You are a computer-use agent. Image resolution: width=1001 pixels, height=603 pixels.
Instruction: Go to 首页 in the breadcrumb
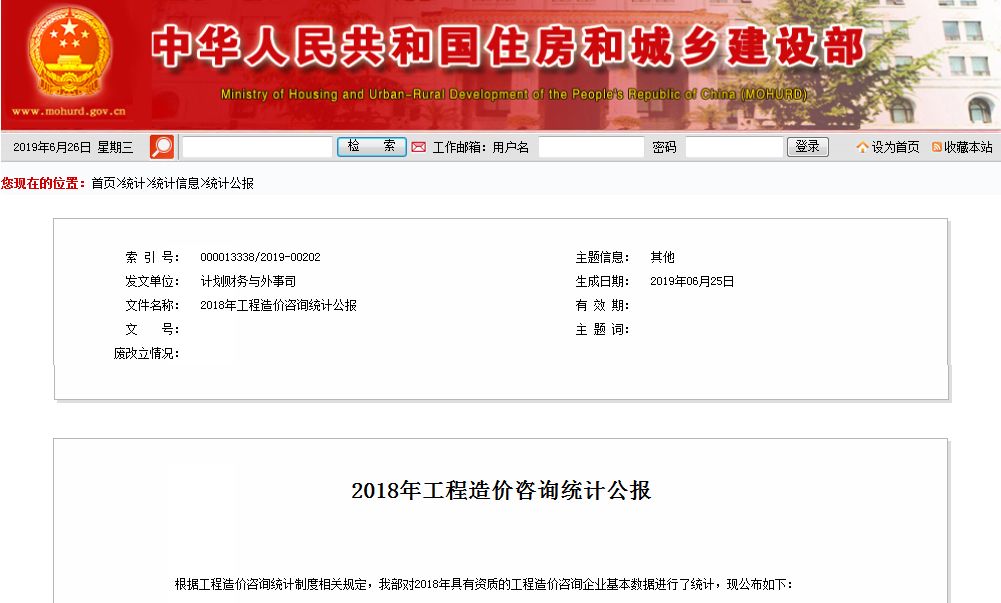tap(103, 184)
